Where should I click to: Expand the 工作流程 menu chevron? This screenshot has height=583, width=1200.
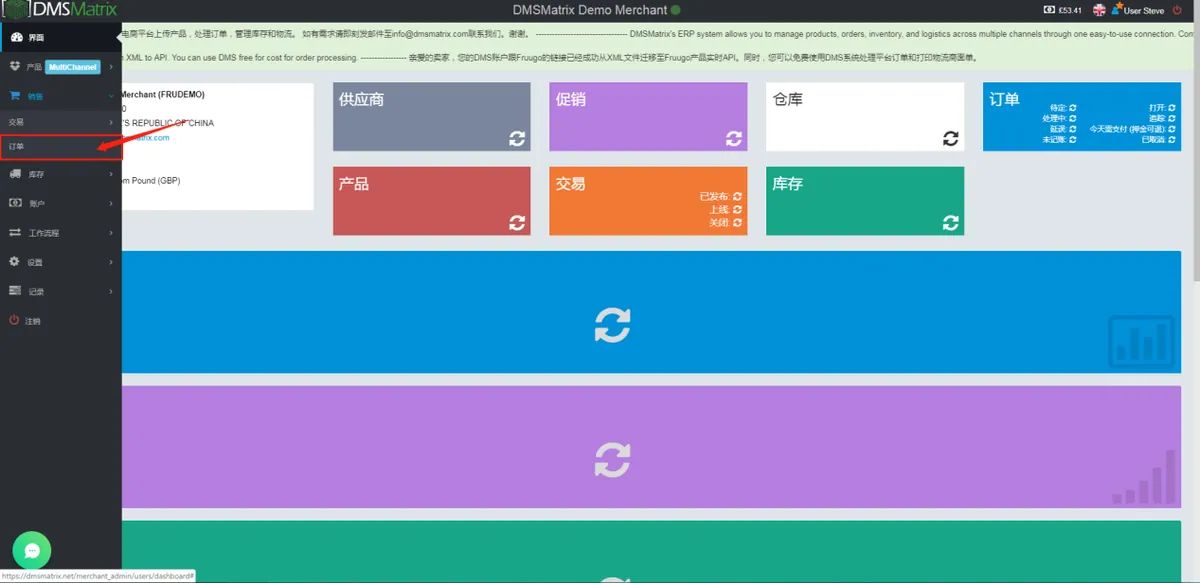tap(111, 233)
